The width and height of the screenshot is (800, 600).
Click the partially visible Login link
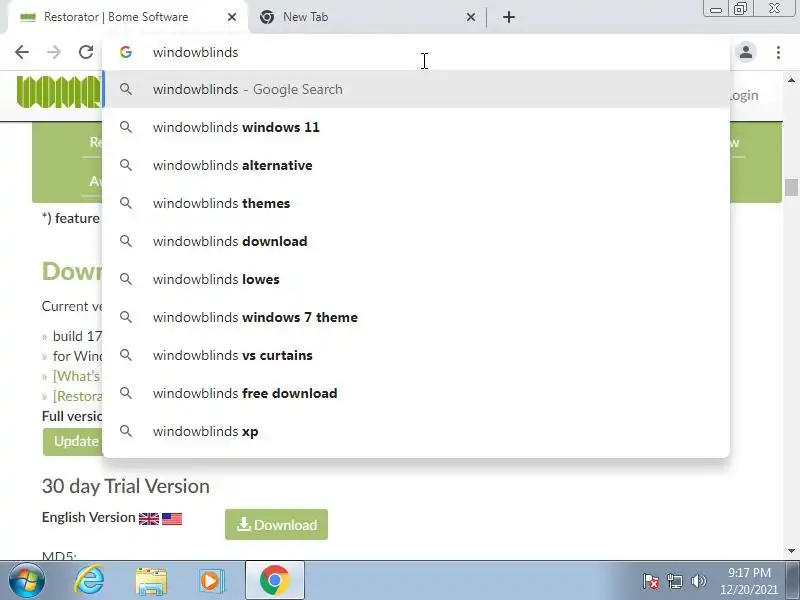[744, 95]
